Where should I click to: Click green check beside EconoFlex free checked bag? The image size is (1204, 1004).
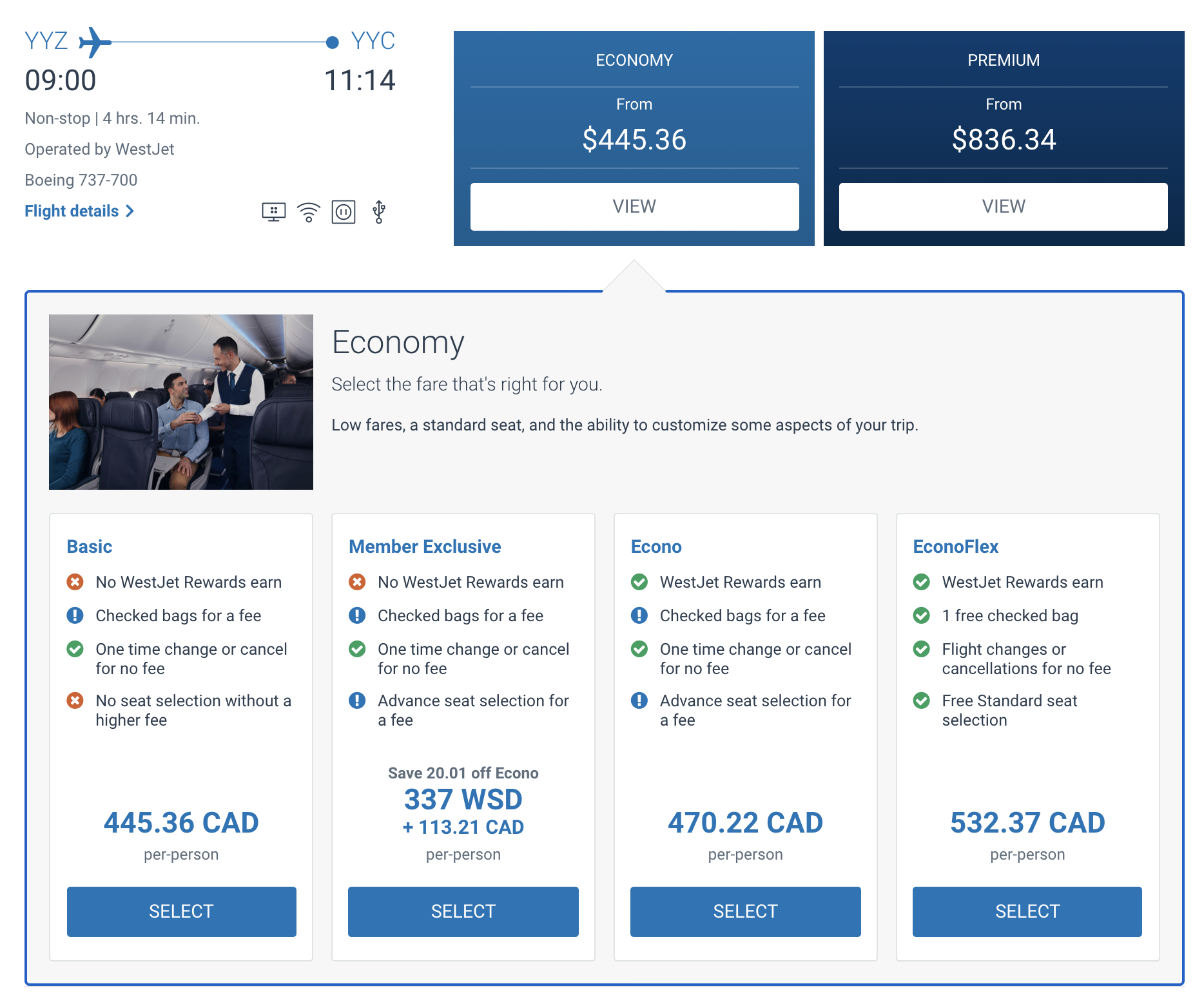922,615
